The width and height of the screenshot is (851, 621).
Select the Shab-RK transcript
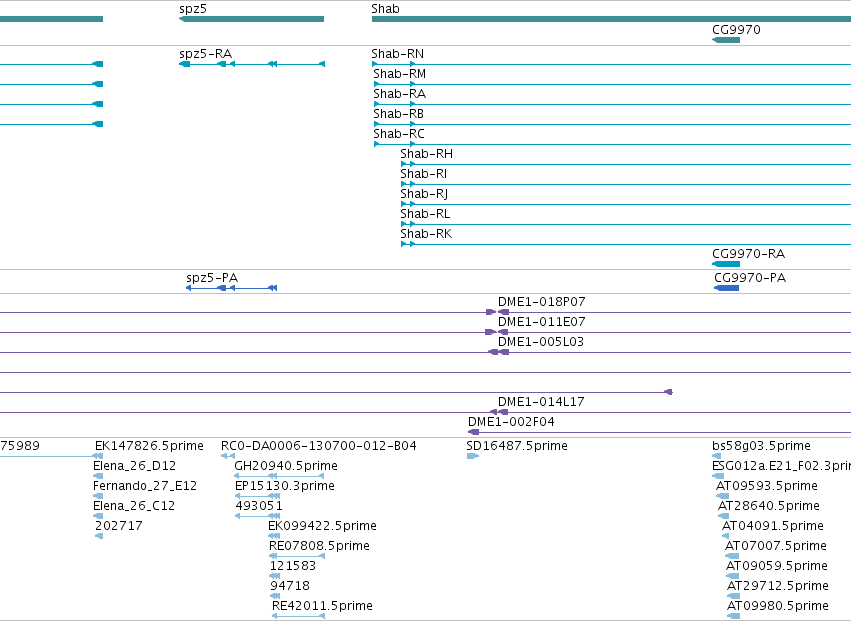[x=426, y=235]
